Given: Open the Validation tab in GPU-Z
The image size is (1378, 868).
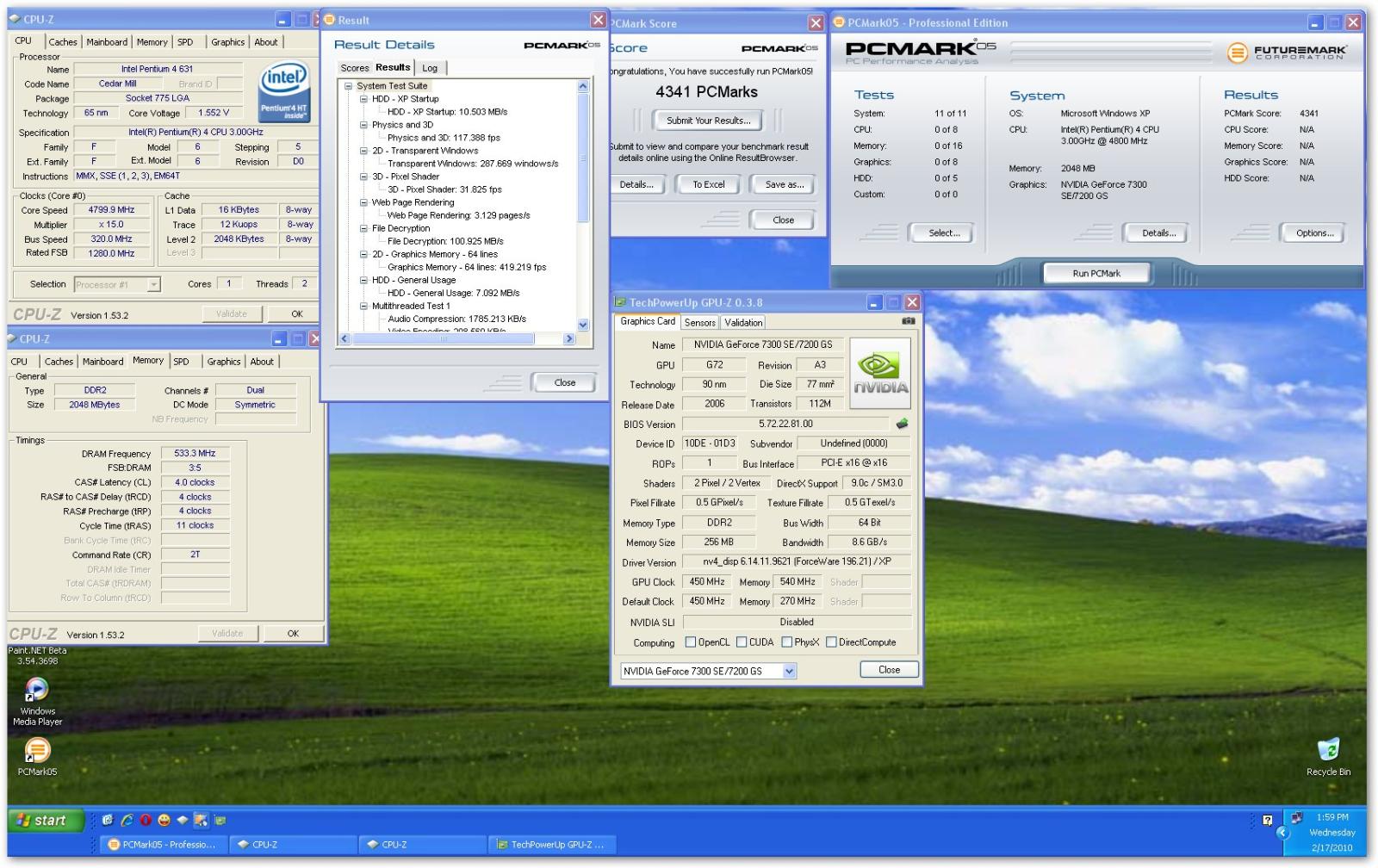Looking at the screenshot, I should pyautogui.click(x=743, y=323).
